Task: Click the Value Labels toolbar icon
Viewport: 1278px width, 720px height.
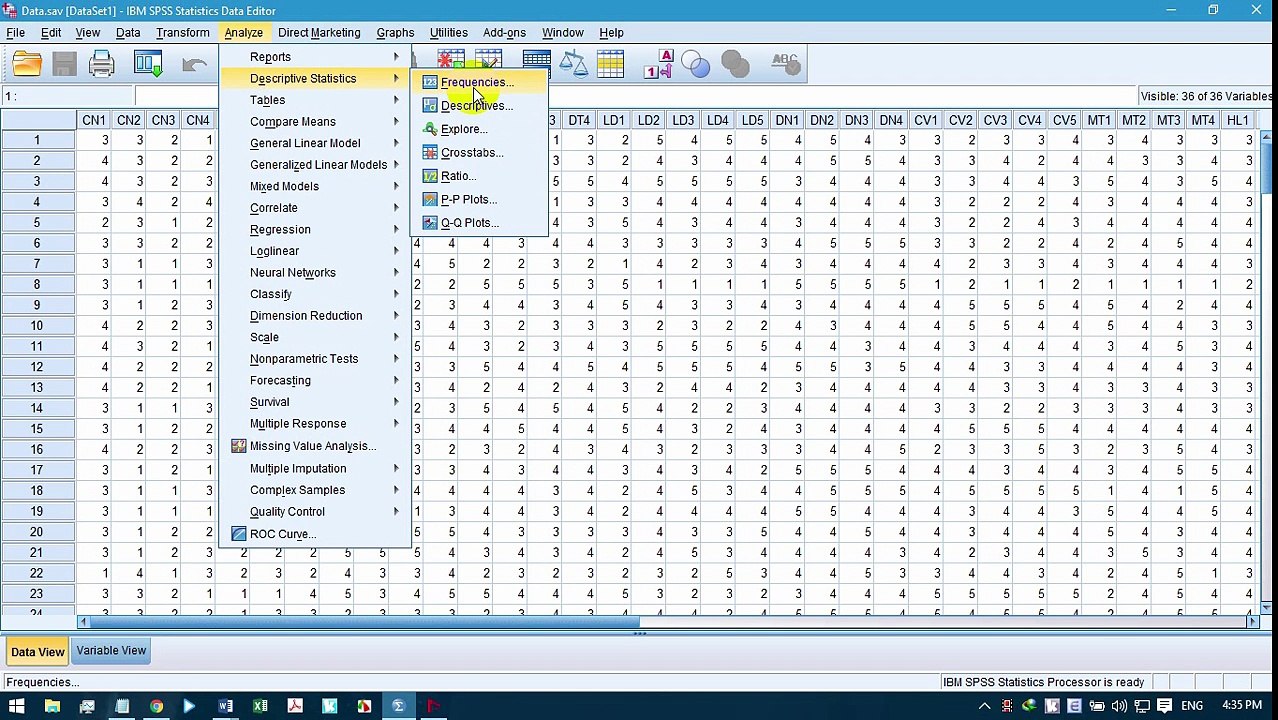Action: tap(658, 65)
